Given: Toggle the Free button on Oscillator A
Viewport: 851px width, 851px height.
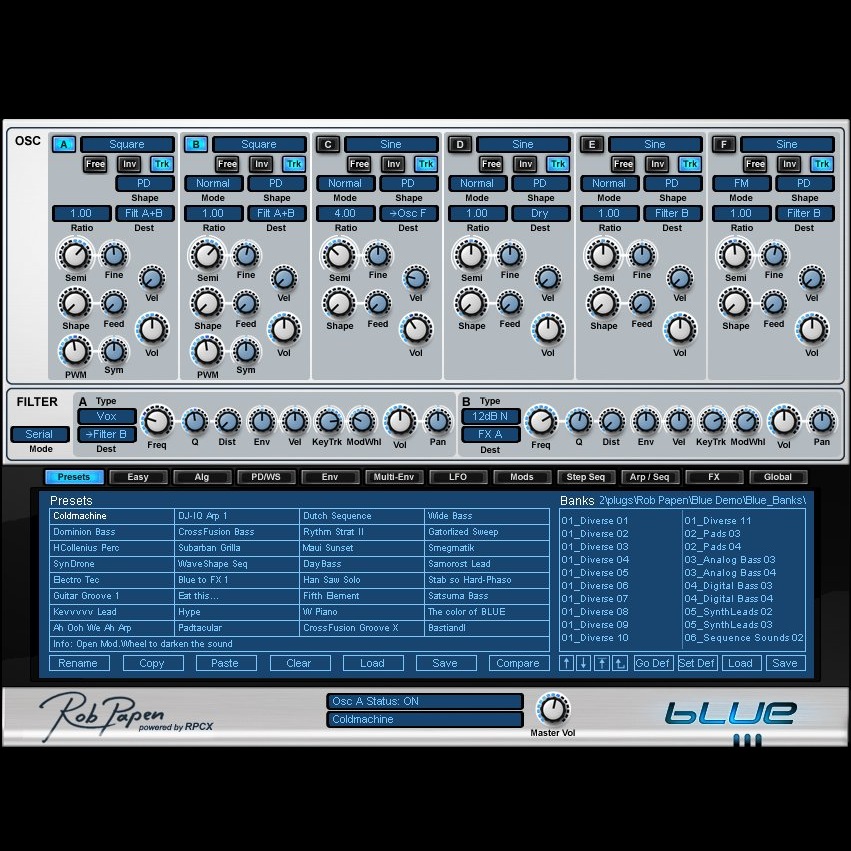Looking at the screenshot, I should tap(95, 164).
